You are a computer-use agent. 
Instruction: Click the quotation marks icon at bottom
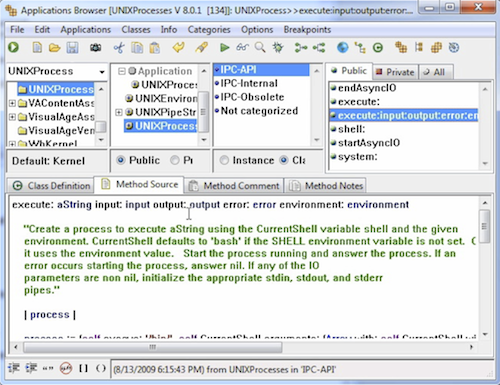(48, 369)
